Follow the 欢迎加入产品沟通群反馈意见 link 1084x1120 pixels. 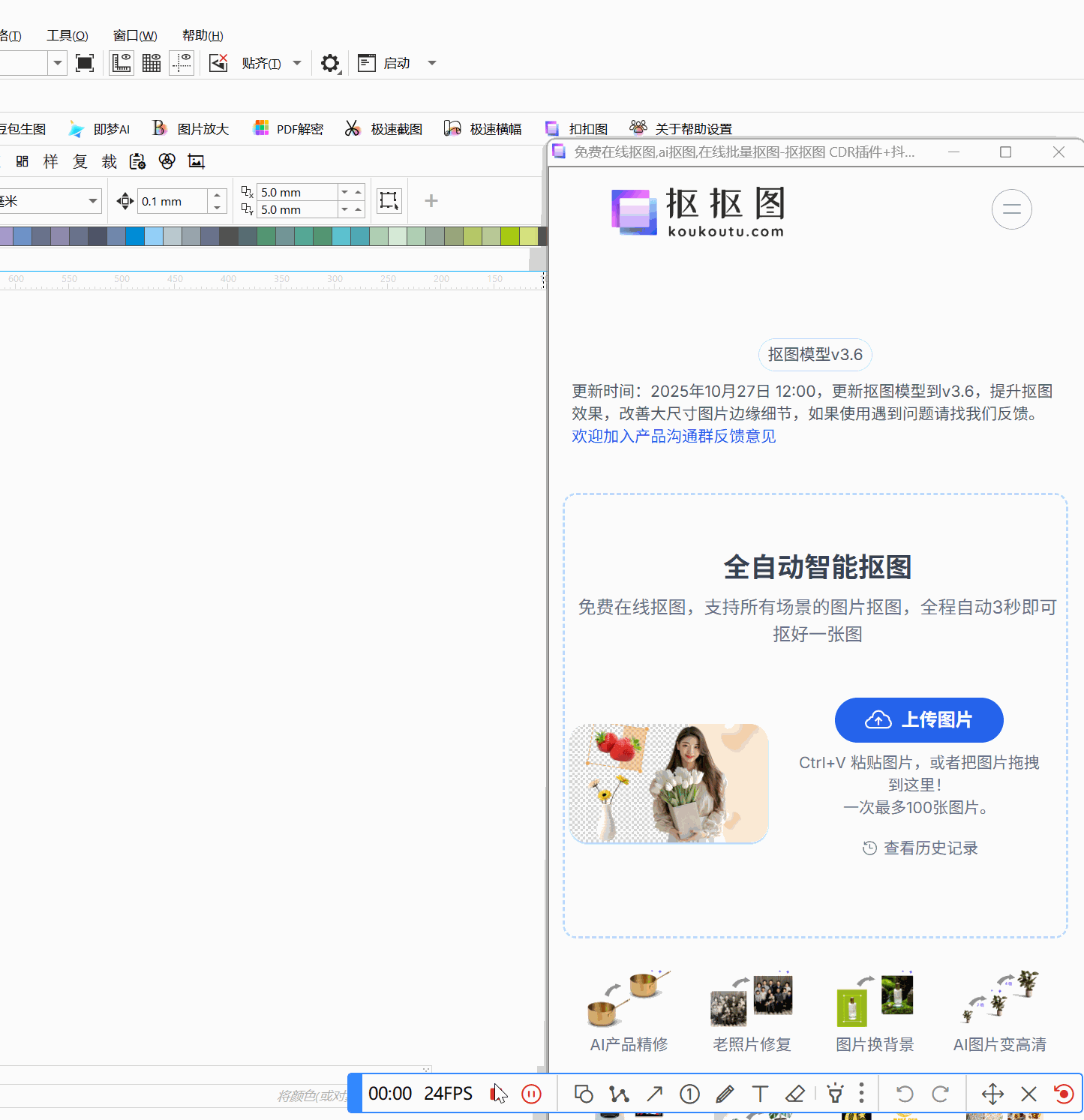(x=673, y=436)
